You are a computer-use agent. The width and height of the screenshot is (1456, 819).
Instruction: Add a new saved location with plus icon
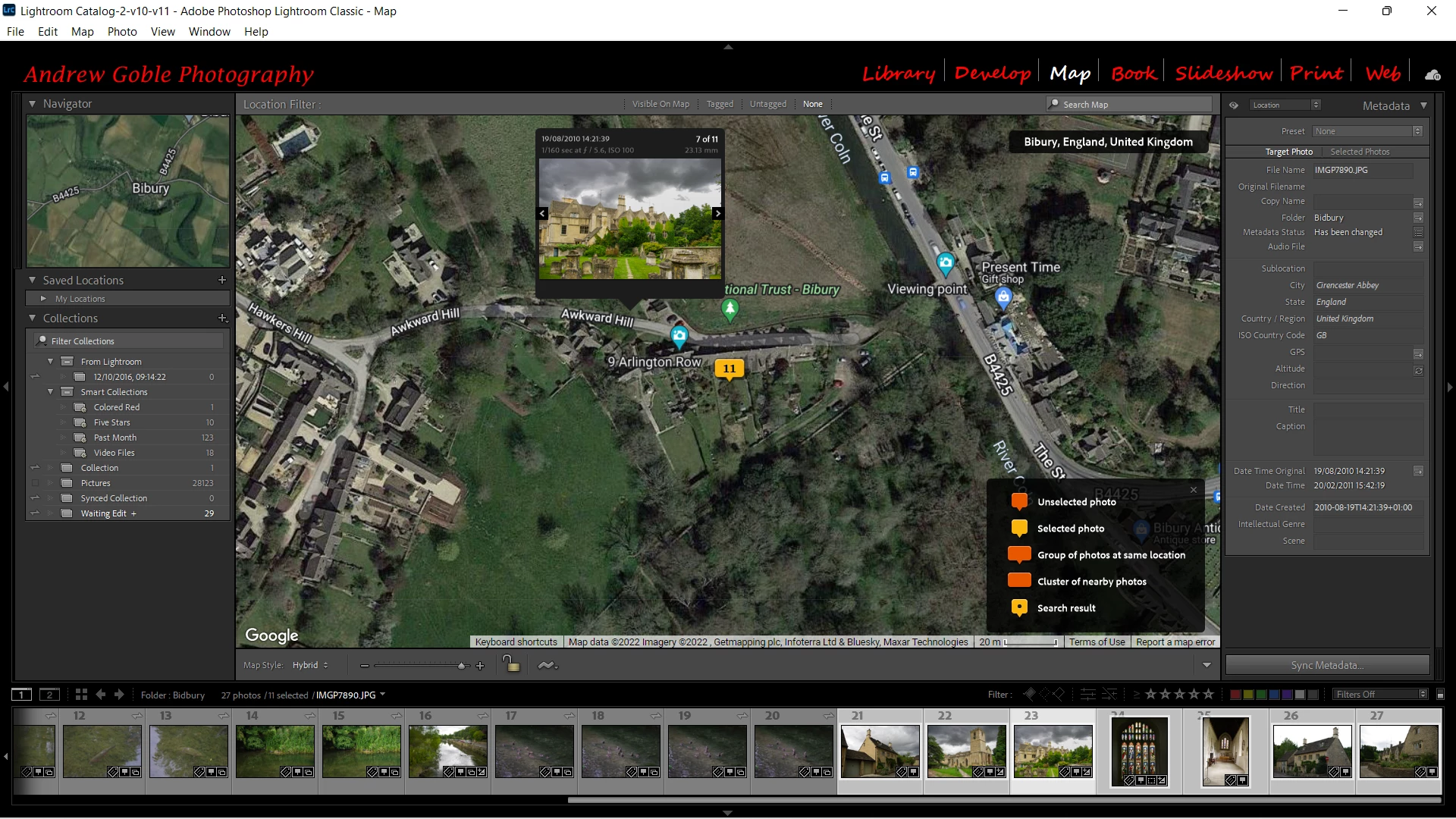222,280
